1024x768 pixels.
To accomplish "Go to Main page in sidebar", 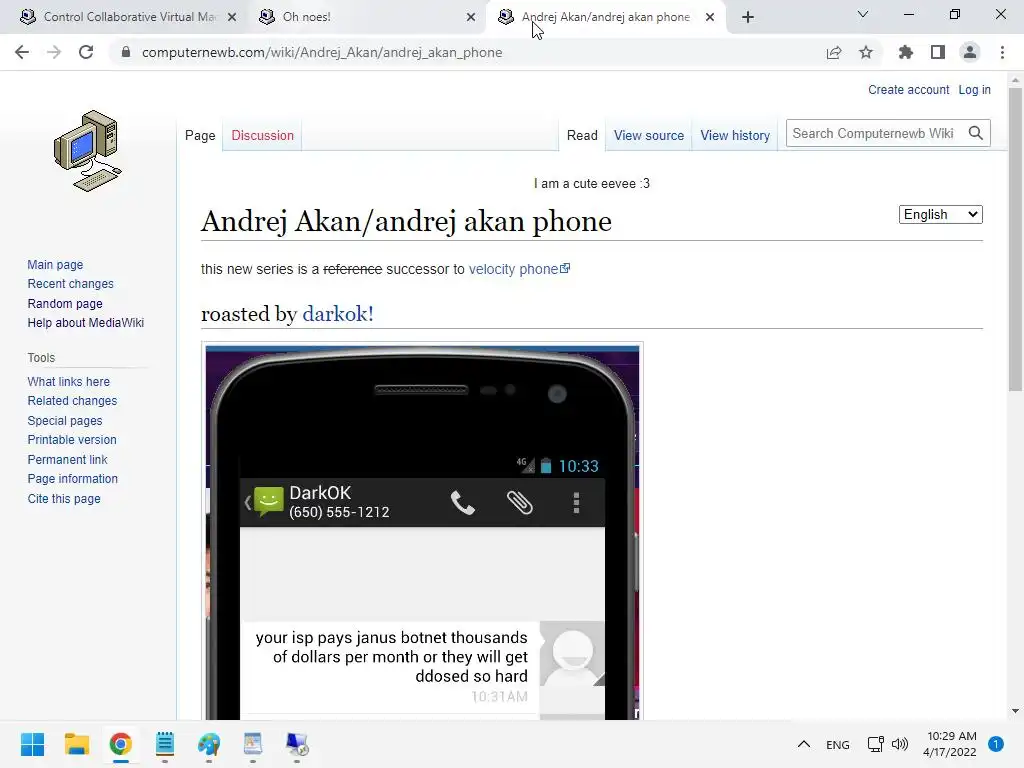I will tap(55, 264).
